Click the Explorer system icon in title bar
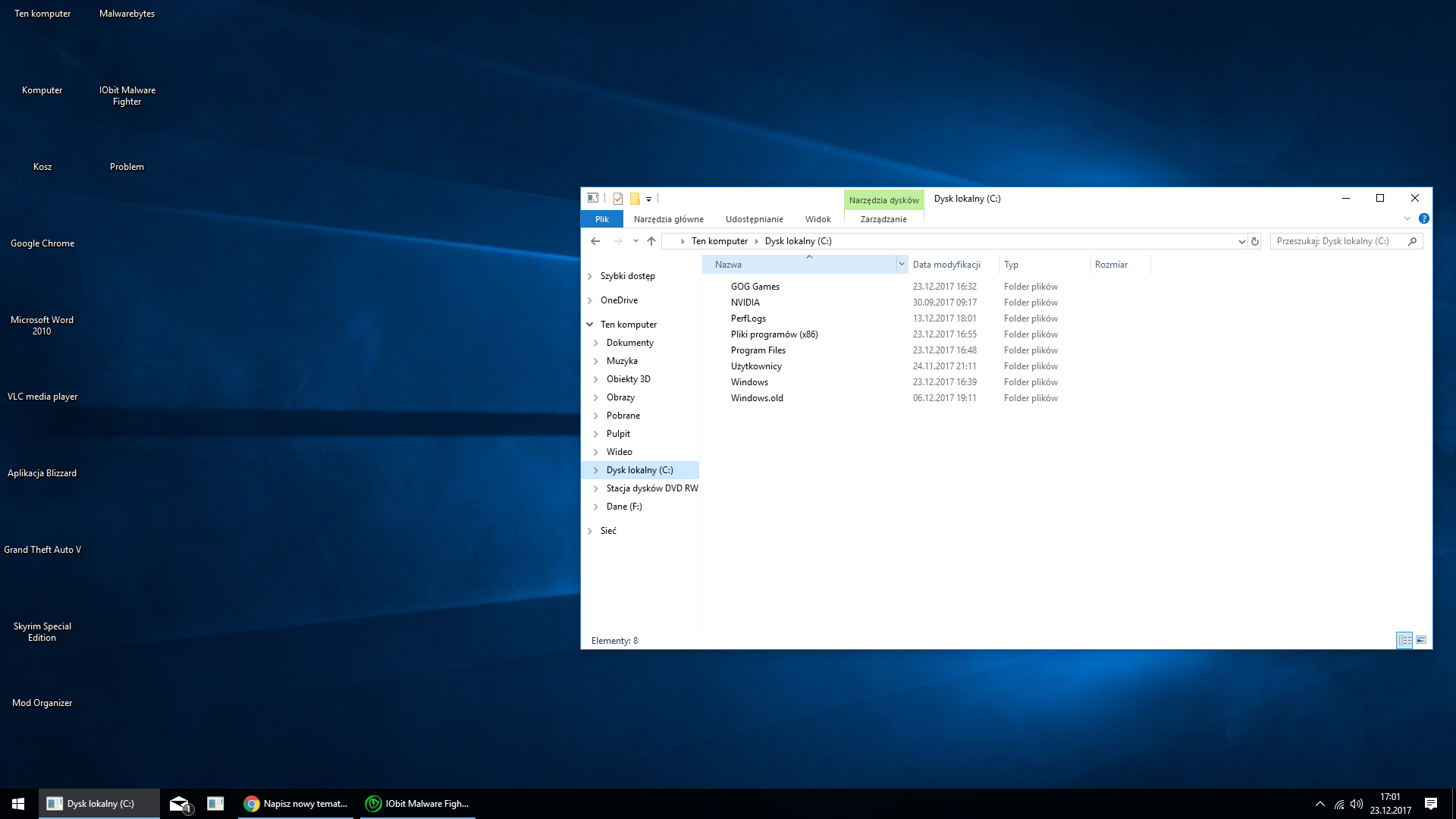 (593, 198)
